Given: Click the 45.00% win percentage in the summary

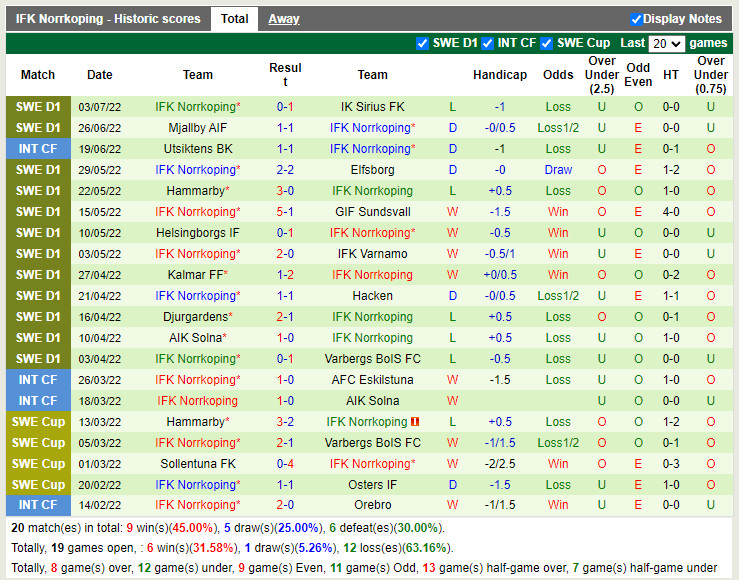Looking at the screenshot, I should point(193,528).
